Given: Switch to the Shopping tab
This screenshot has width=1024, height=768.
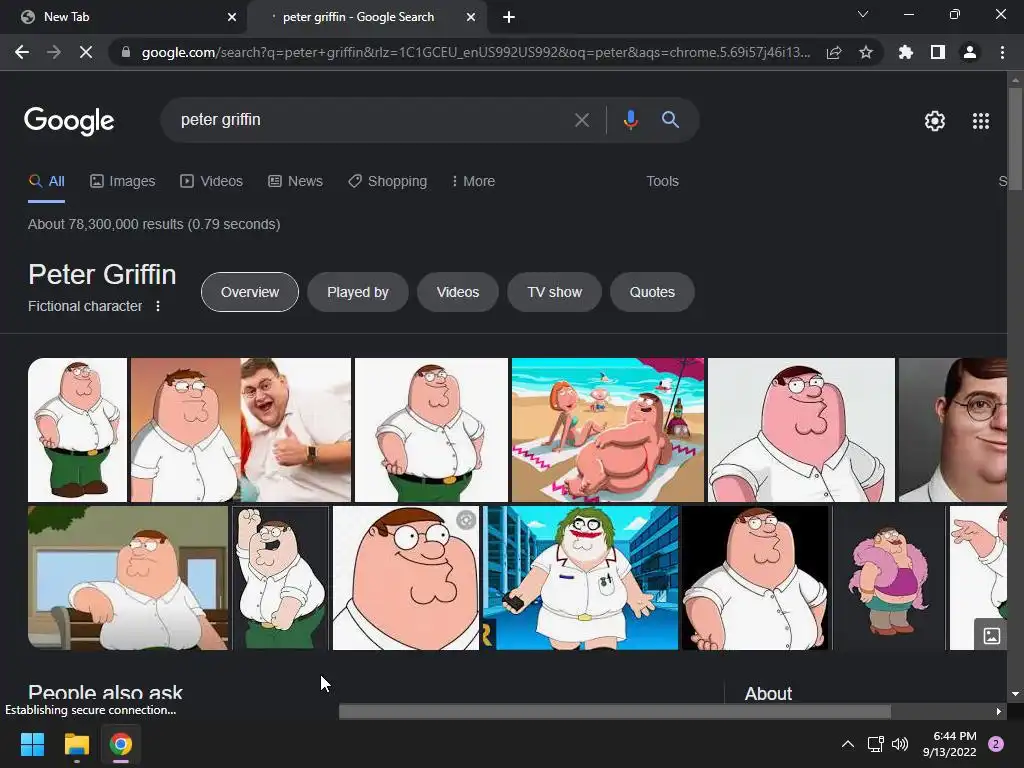Looking at the screenshot, I should [388, 182].
